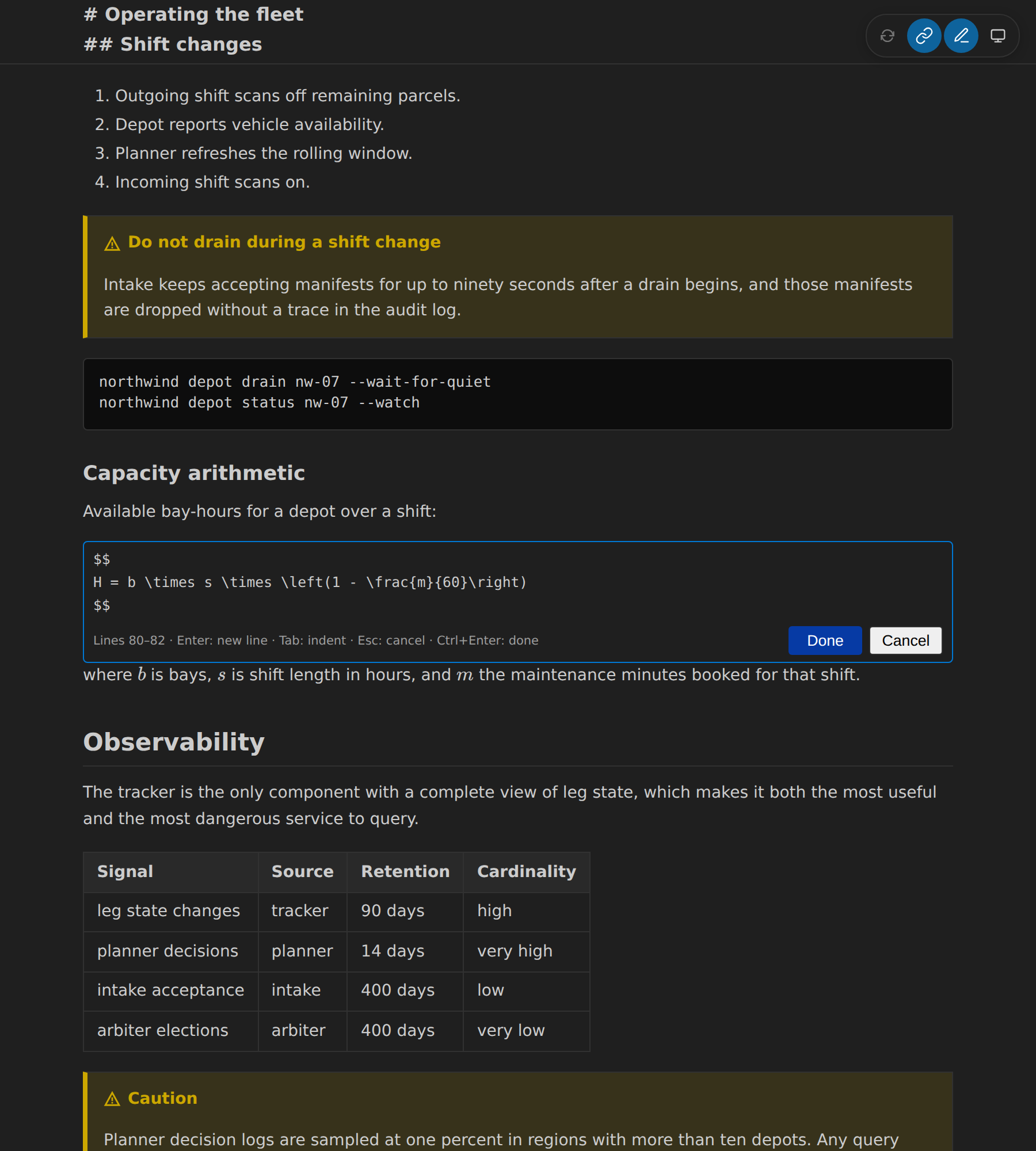Click the "very high" cardinality cell

point(526,951)
